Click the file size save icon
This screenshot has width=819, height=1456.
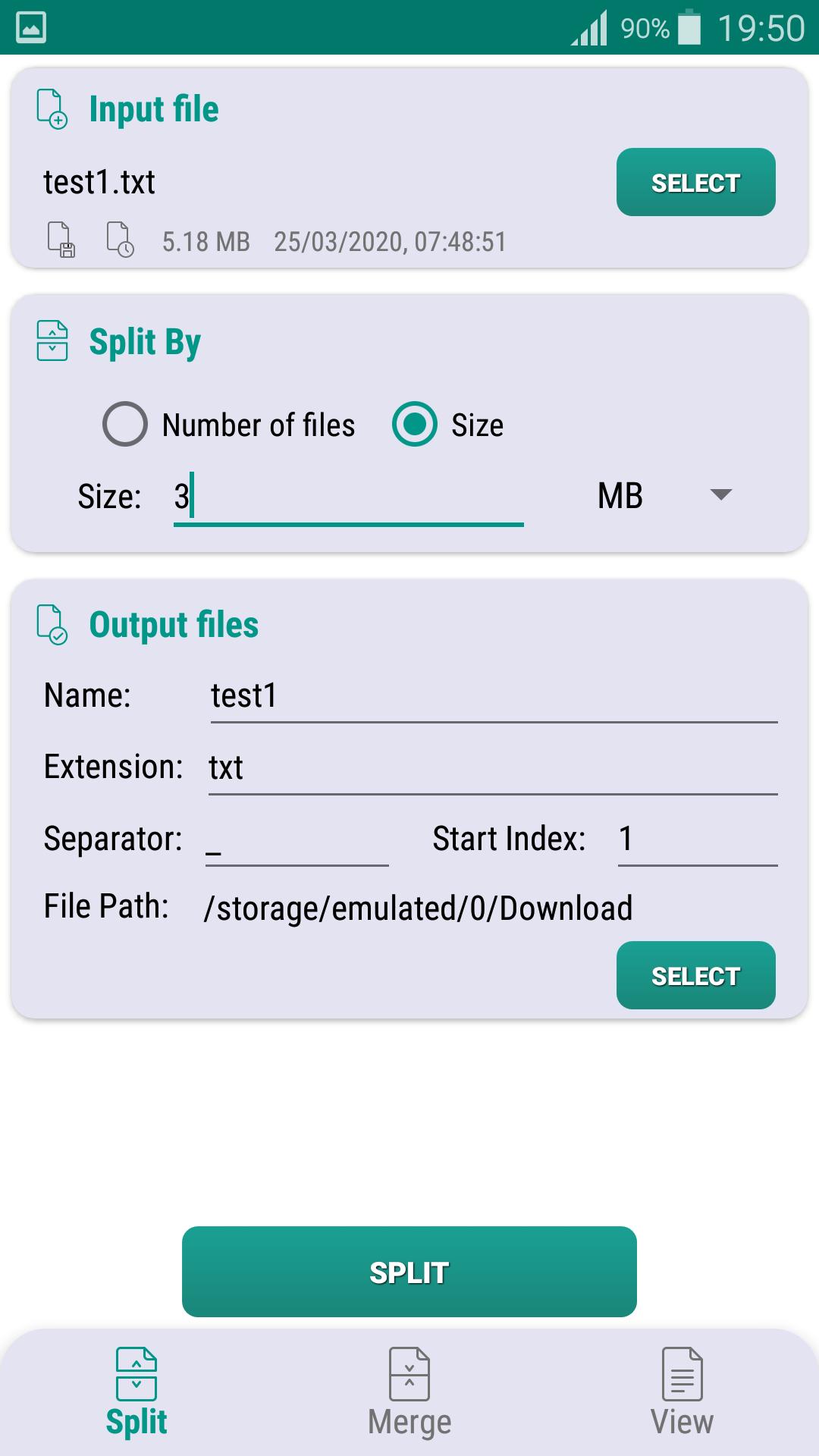click(x=61, y=240)
